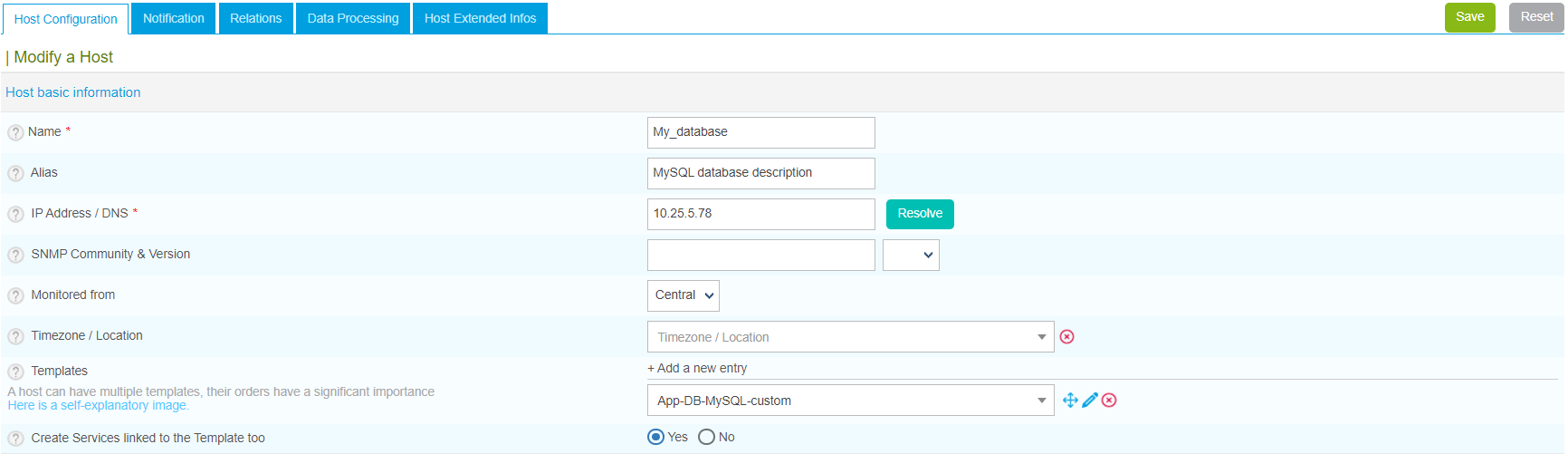Click the SNMP Community text field
The width and height of the screenshot is (1568, 454).
(760, 256)
